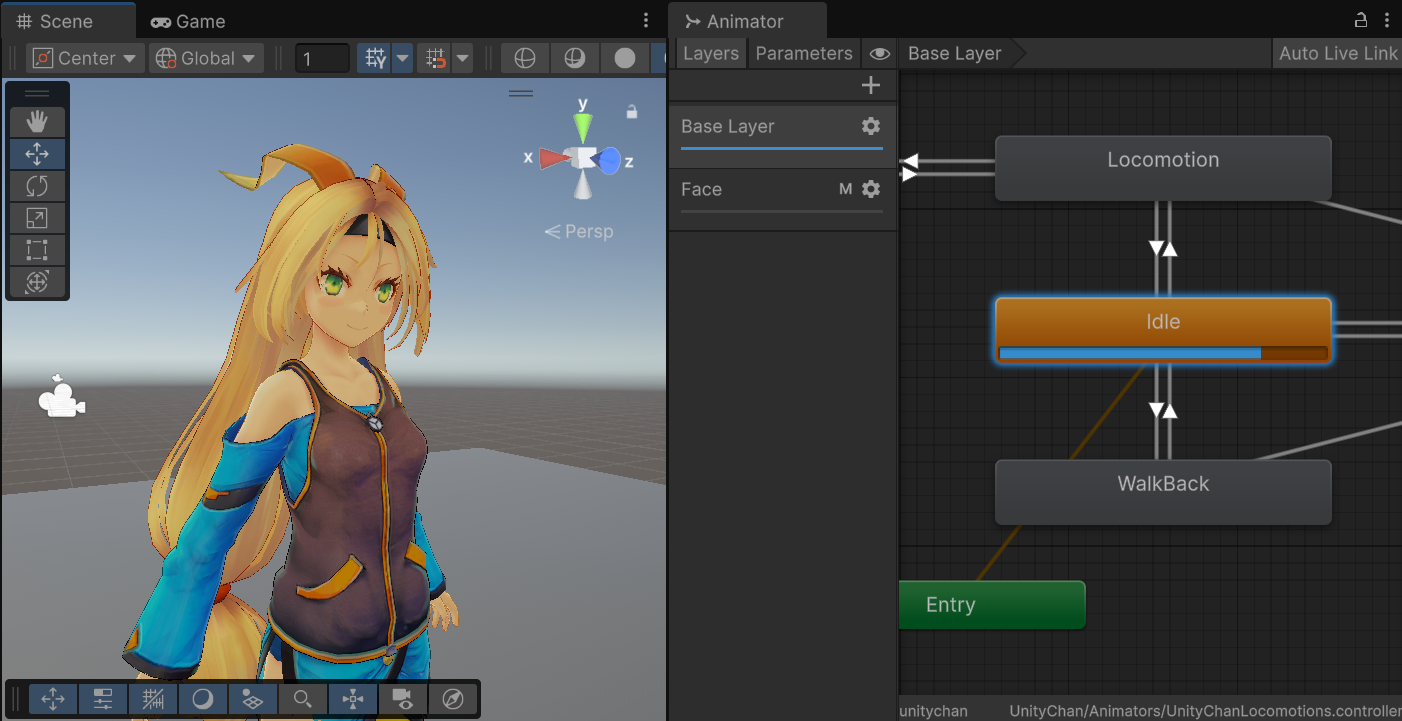Screen dimensions: 1402x721
Task: Toggle the Animator panel eye visibility
Action: (879, 54)
